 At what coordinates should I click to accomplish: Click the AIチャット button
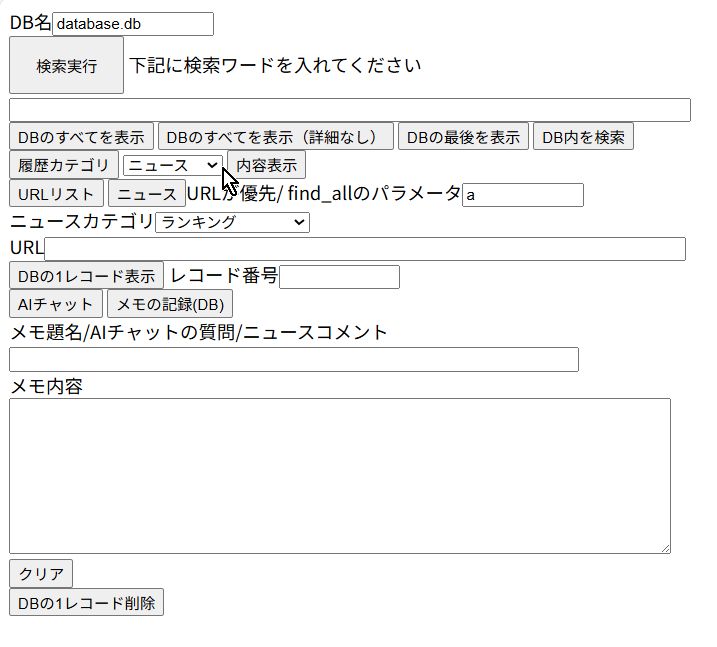pyautogui.click(x=55, y=304)
